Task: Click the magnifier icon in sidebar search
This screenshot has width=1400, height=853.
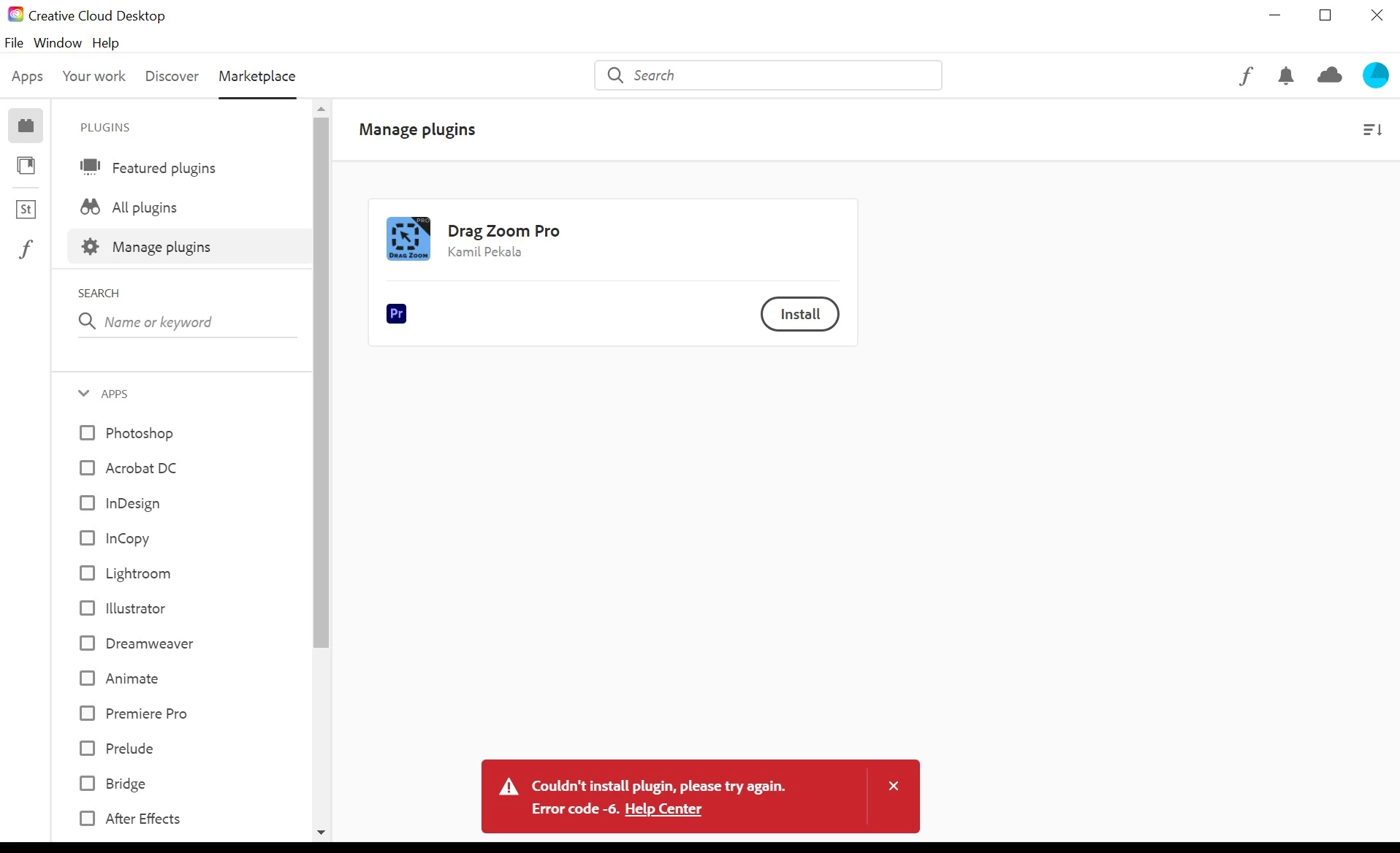Action: (87, 321)
